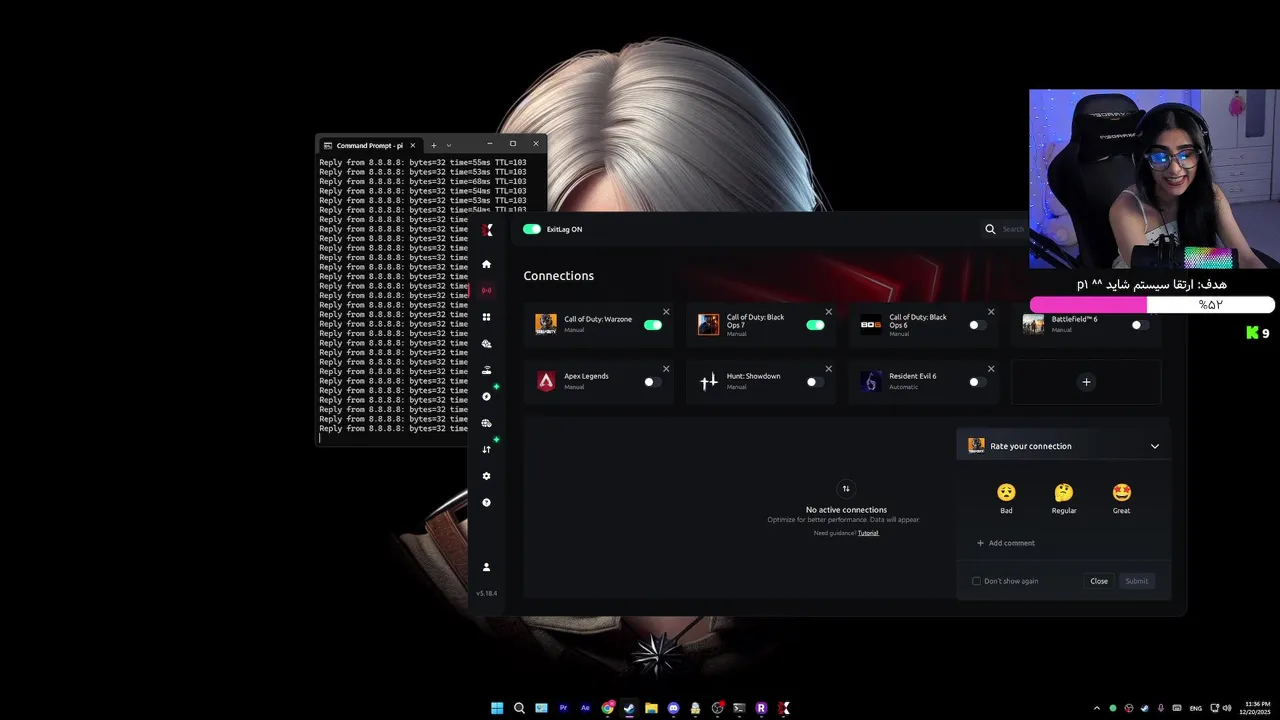Rate connection with the Great star-eyes emoji

tap(1122, 492)
